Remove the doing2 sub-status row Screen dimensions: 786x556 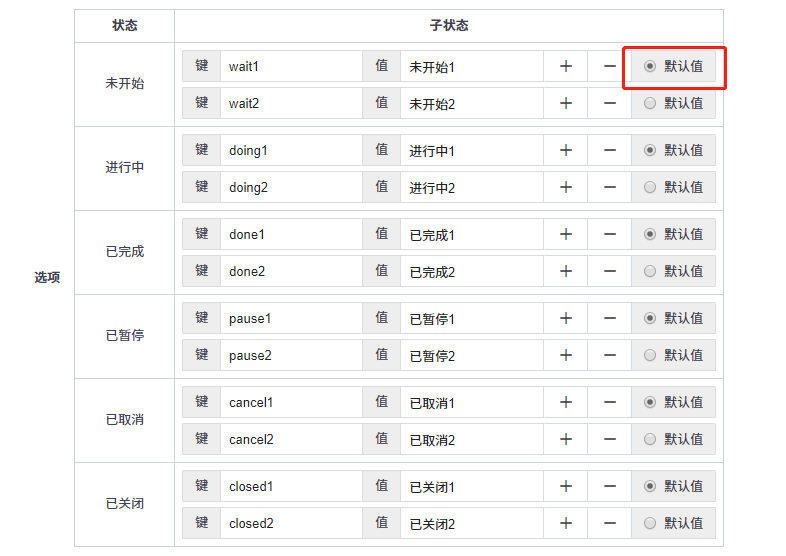pos(609,187)
